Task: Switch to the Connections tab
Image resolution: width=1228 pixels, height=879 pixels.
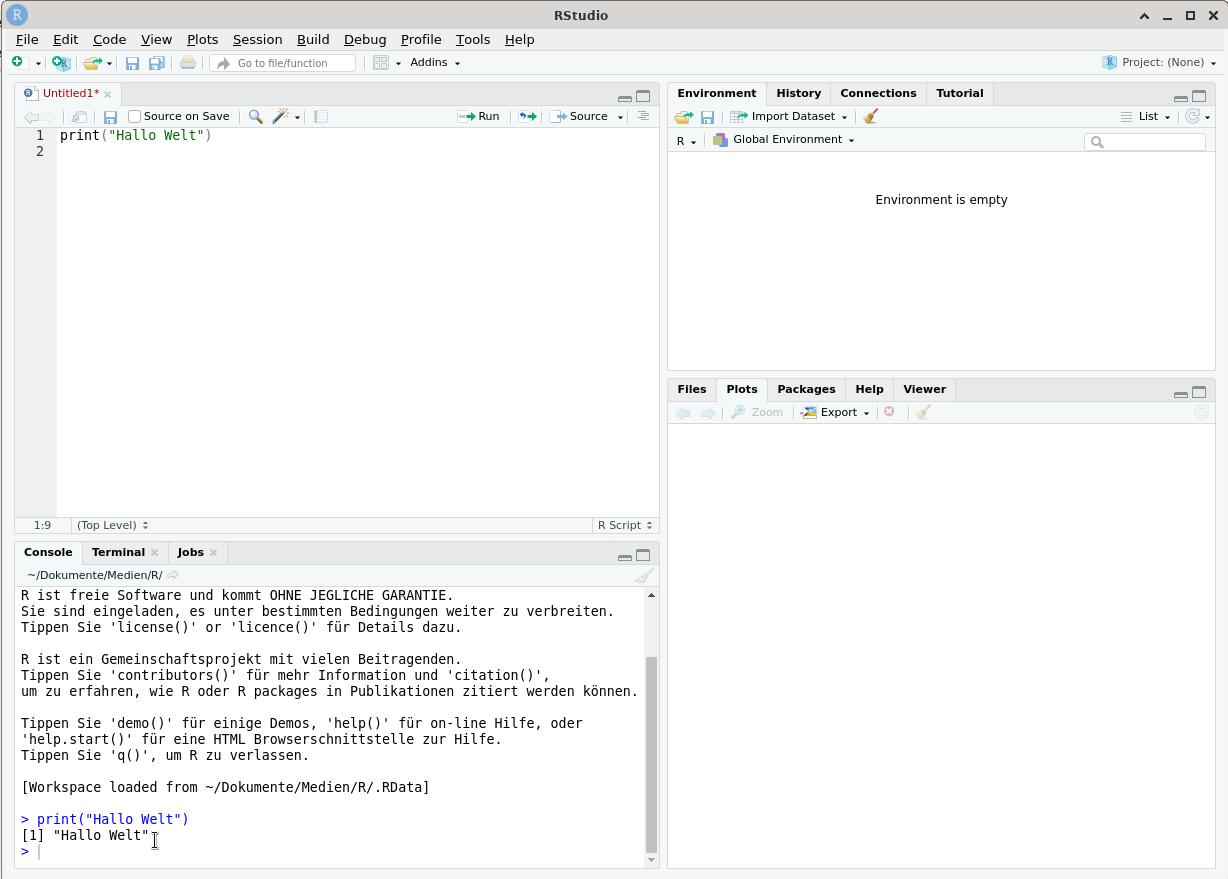Action: [x=878, y=93]
